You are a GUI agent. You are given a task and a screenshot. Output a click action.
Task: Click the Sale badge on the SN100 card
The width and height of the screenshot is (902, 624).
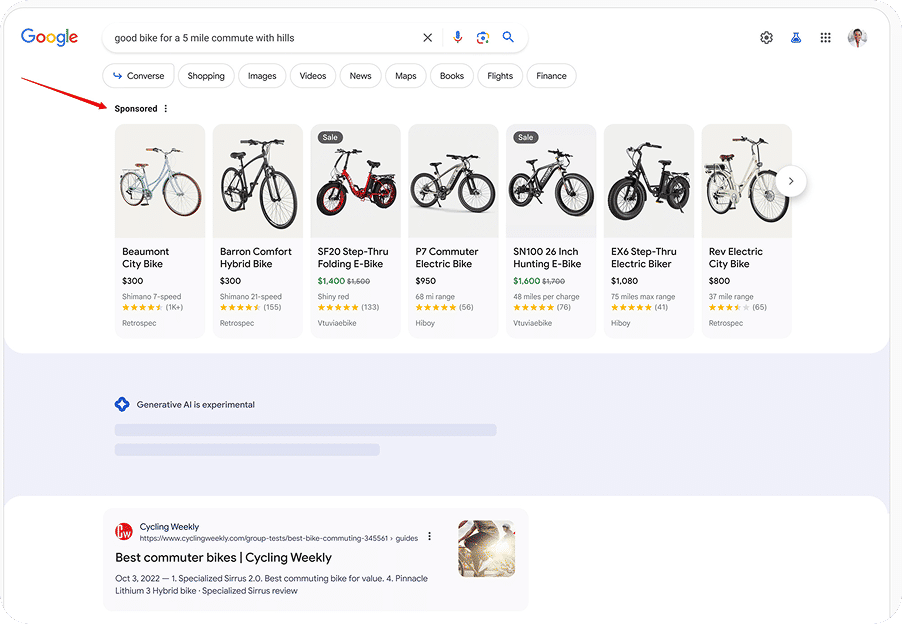click(526, 137)
